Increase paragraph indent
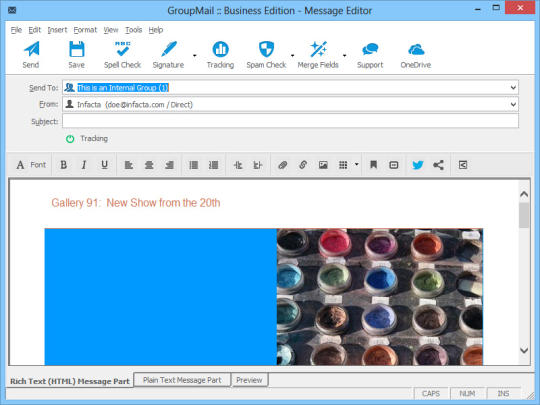 [258, 165]
